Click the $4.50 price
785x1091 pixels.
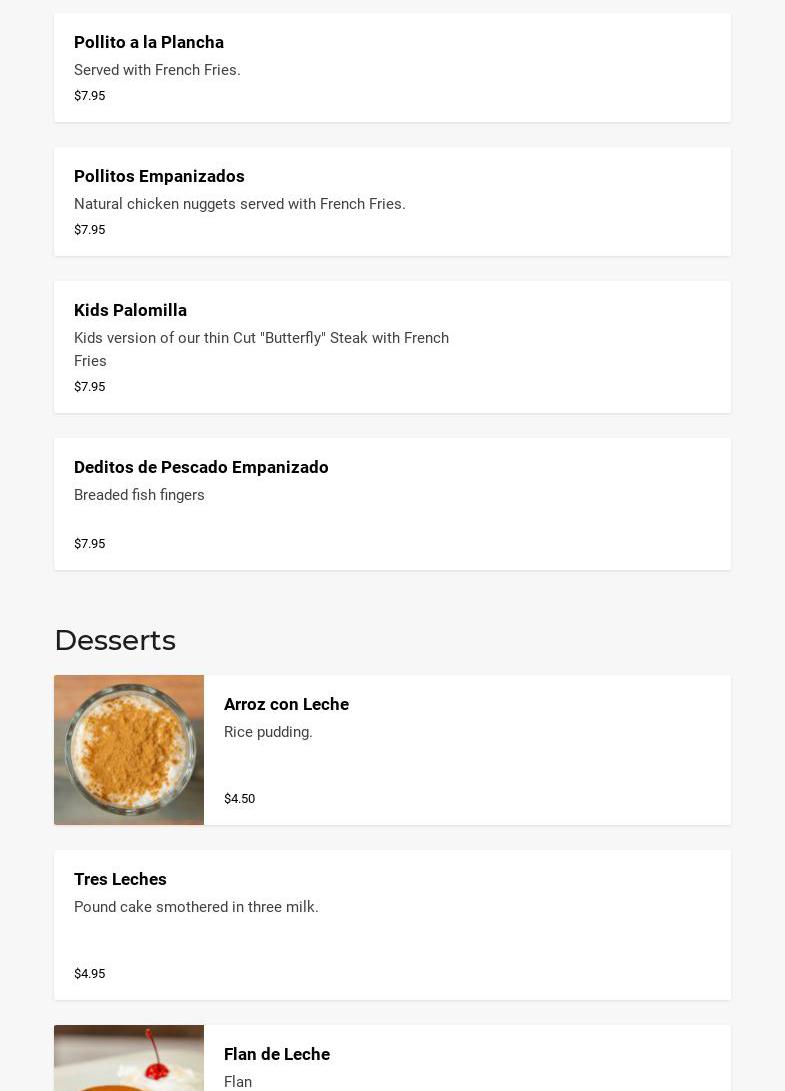240,799
